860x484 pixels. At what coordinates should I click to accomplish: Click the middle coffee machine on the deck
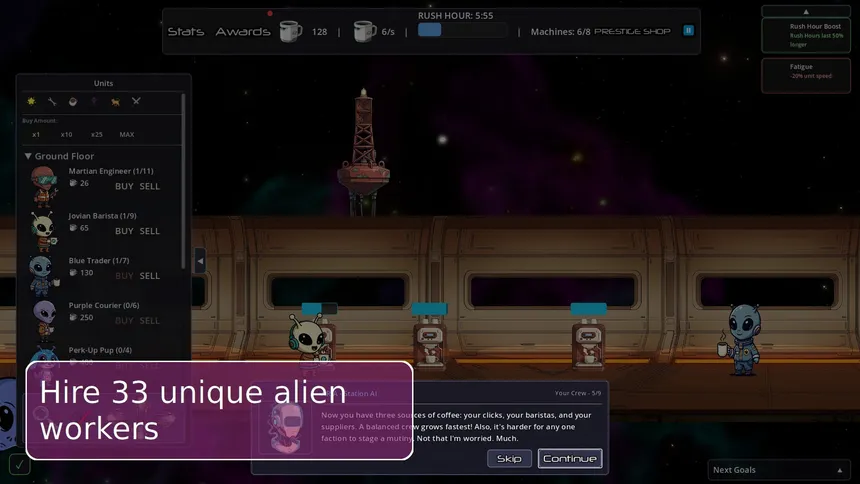(429, 346)
